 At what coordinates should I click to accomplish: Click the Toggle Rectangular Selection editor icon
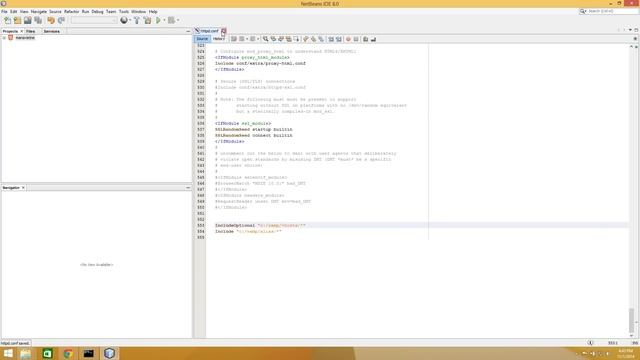[296, 39]
